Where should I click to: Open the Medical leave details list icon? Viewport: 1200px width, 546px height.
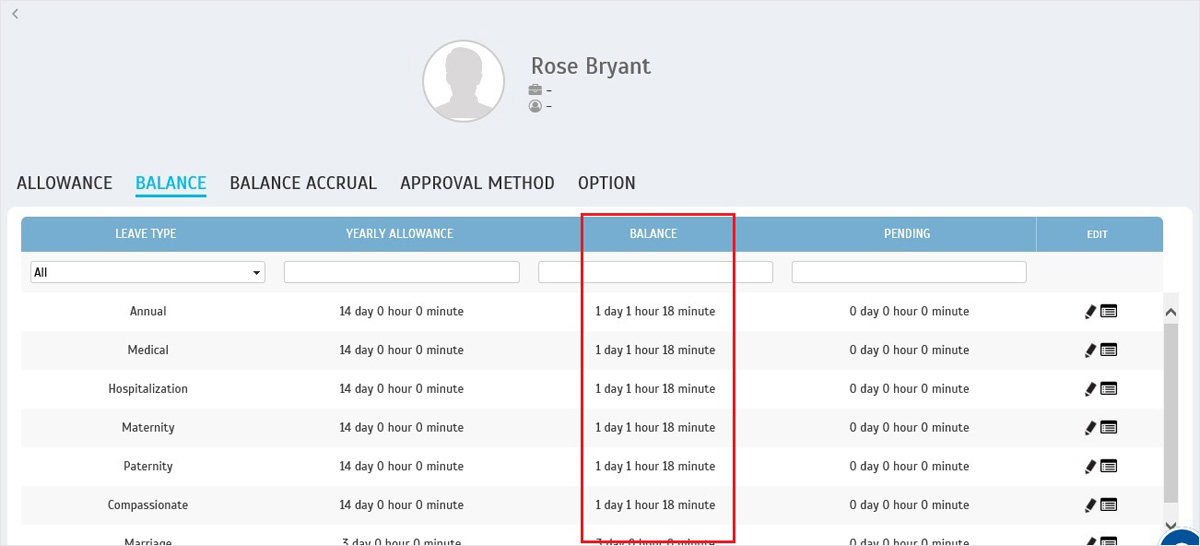(1109, 351)
